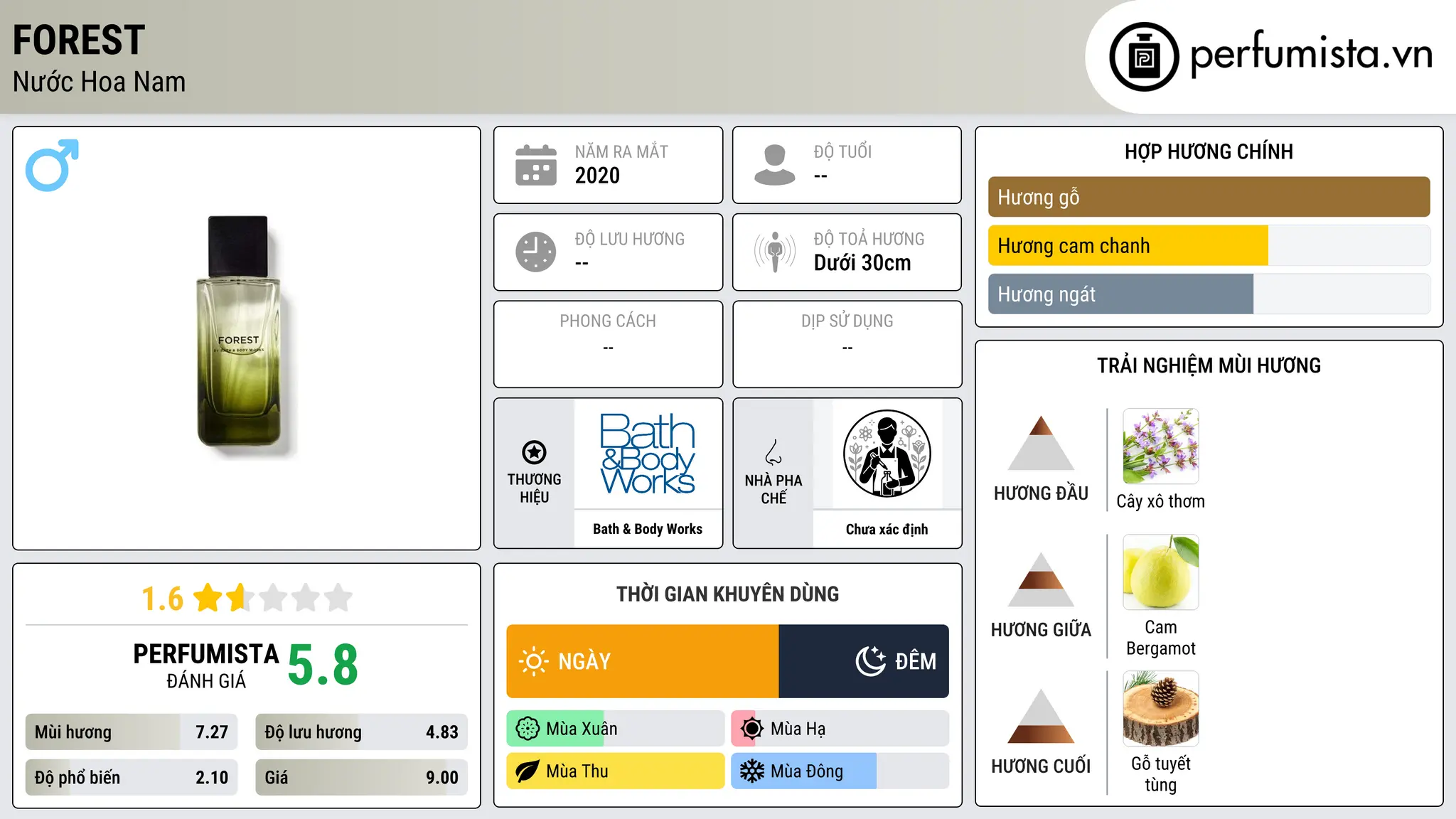
Task: Click the Dưới 30cm sillage value
Action: coord(862,263)
